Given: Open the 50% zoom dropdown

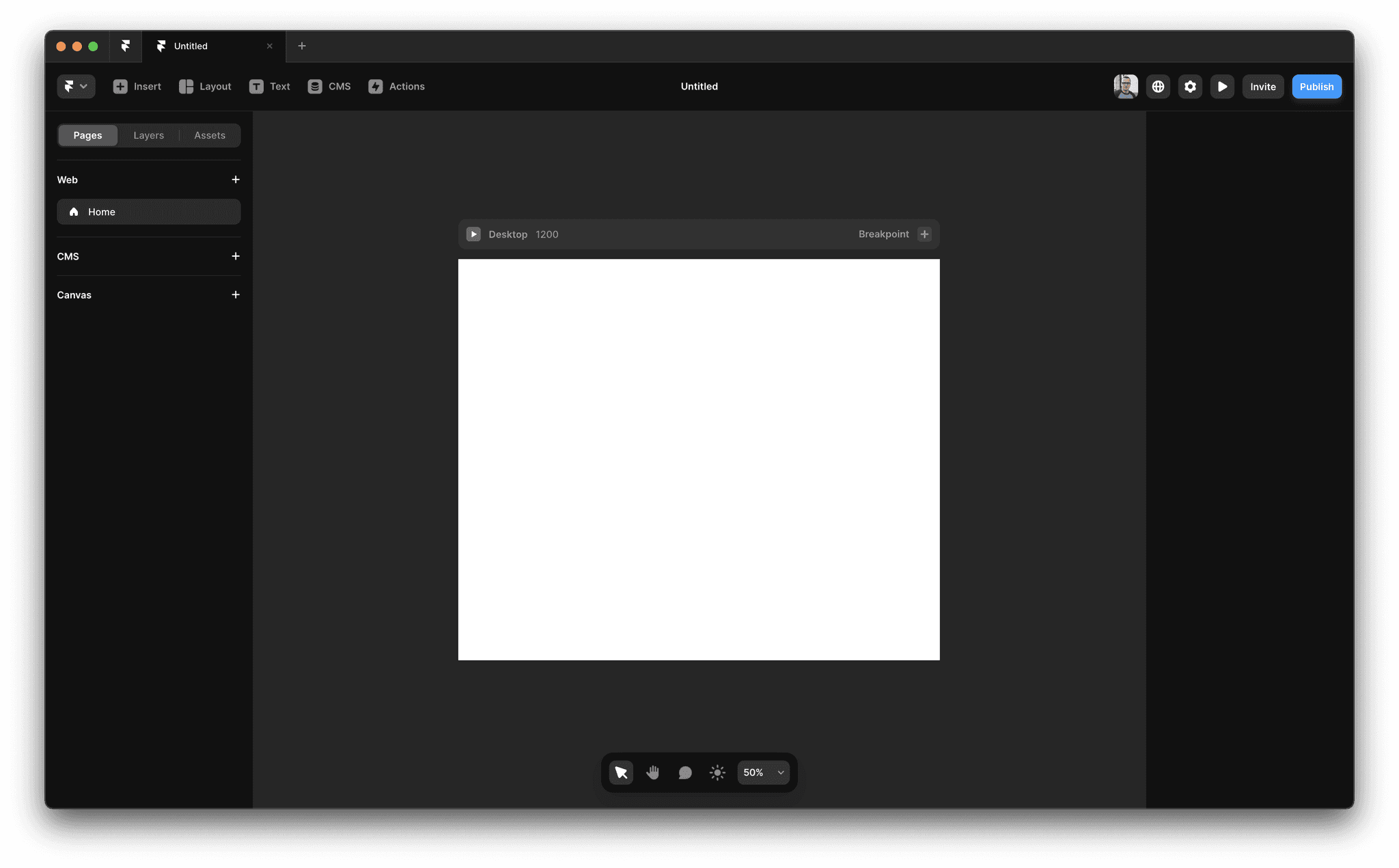Looking at the screenshot, I should [x=763, y=772].
